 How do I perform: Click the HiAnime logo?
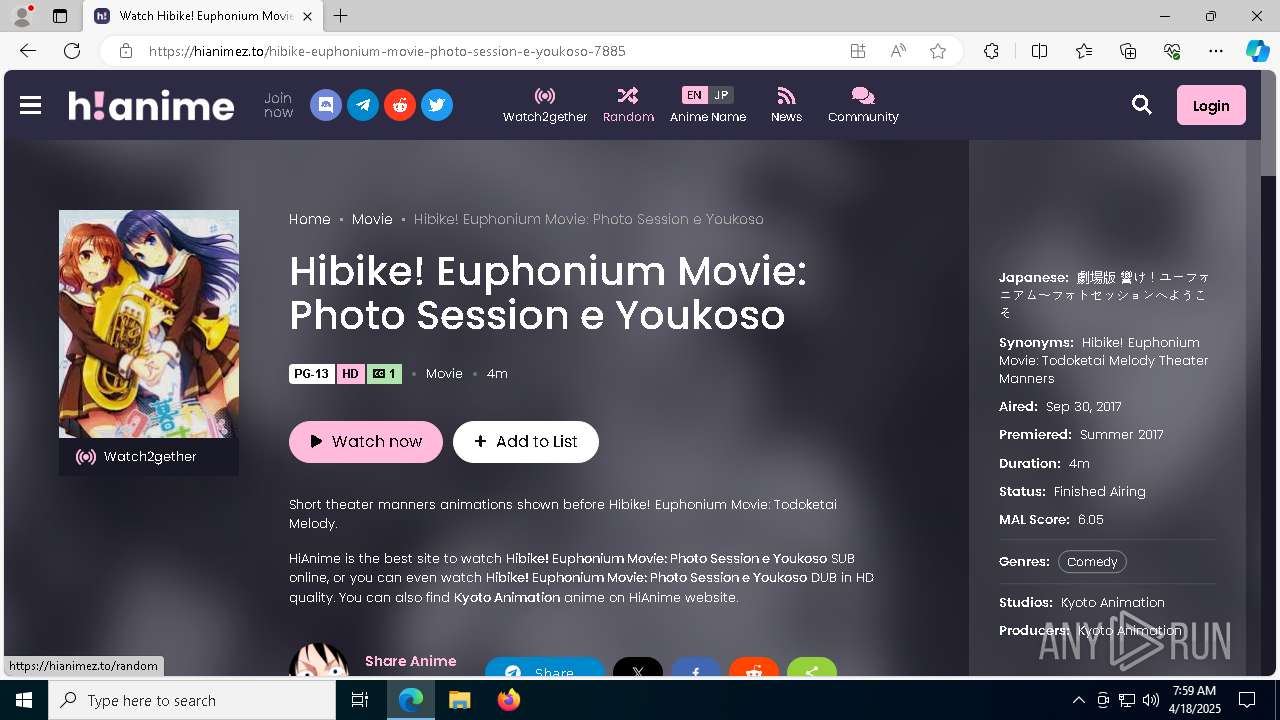tap(151, 105)
